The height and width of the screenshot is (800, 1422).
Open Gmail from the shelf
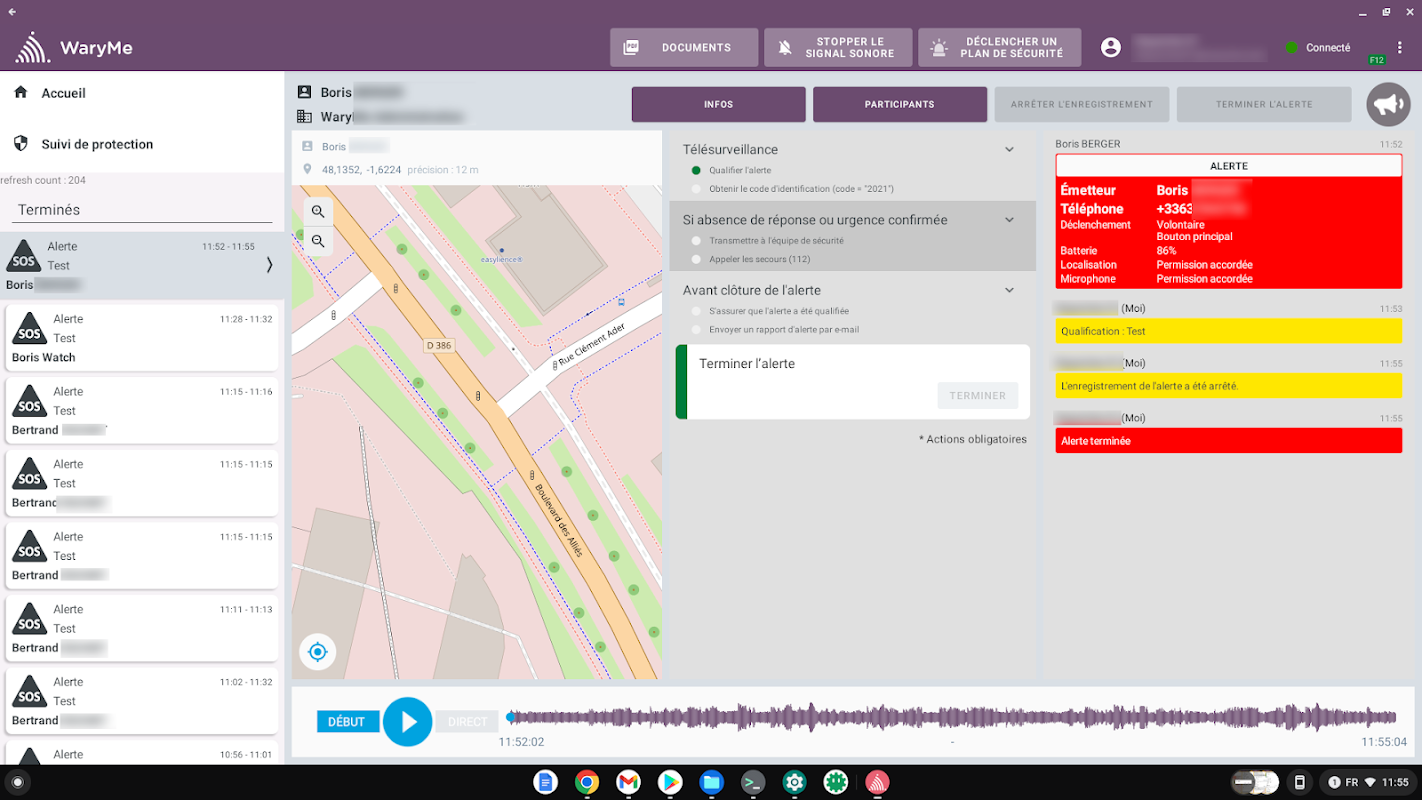pos(628,782)
